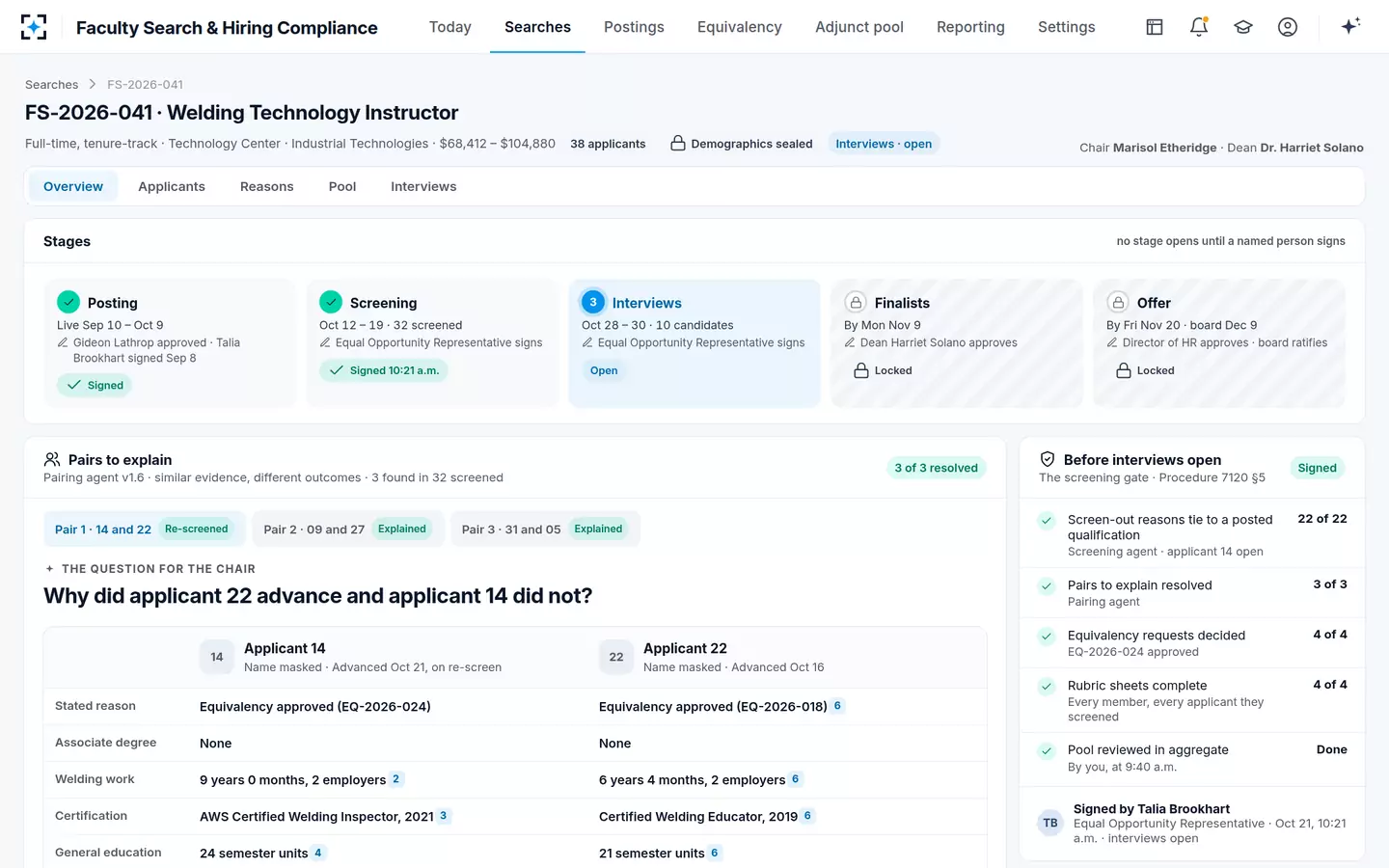The image size is (1389, 868).
Task: Select Pair 3 · 31 and 05
Action: point(545,529)
